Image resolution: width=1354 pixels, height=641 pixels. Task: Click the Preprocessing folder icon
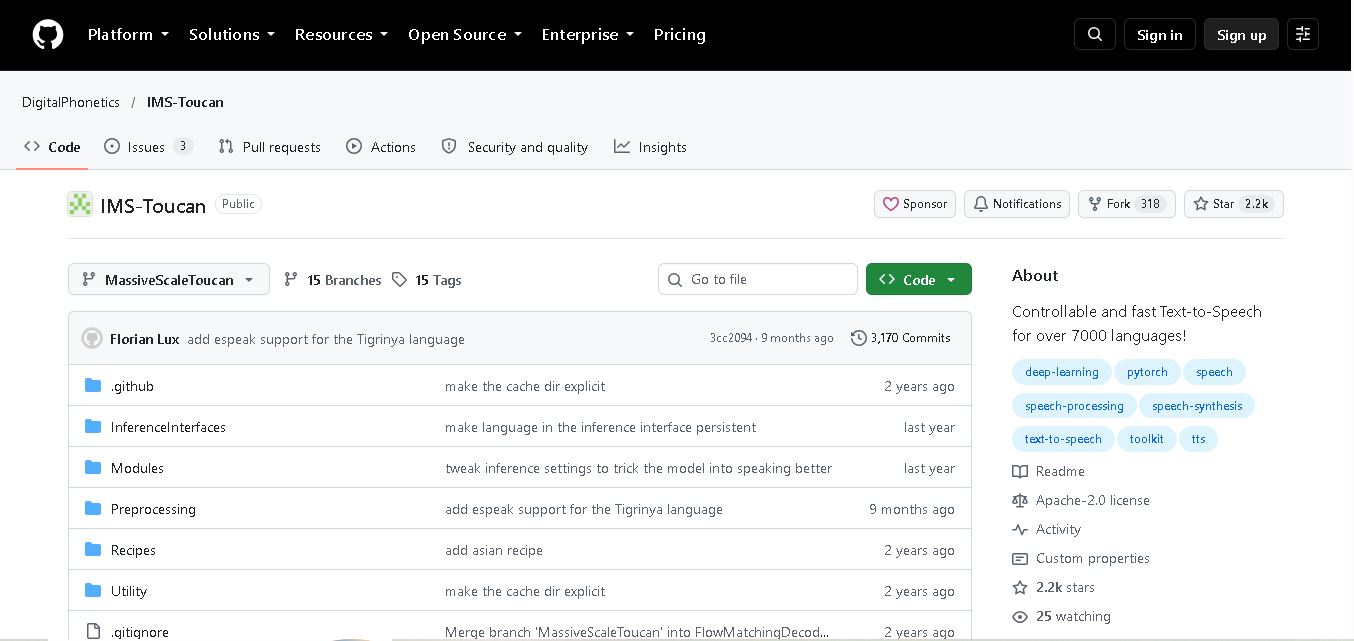click(93, 509)
